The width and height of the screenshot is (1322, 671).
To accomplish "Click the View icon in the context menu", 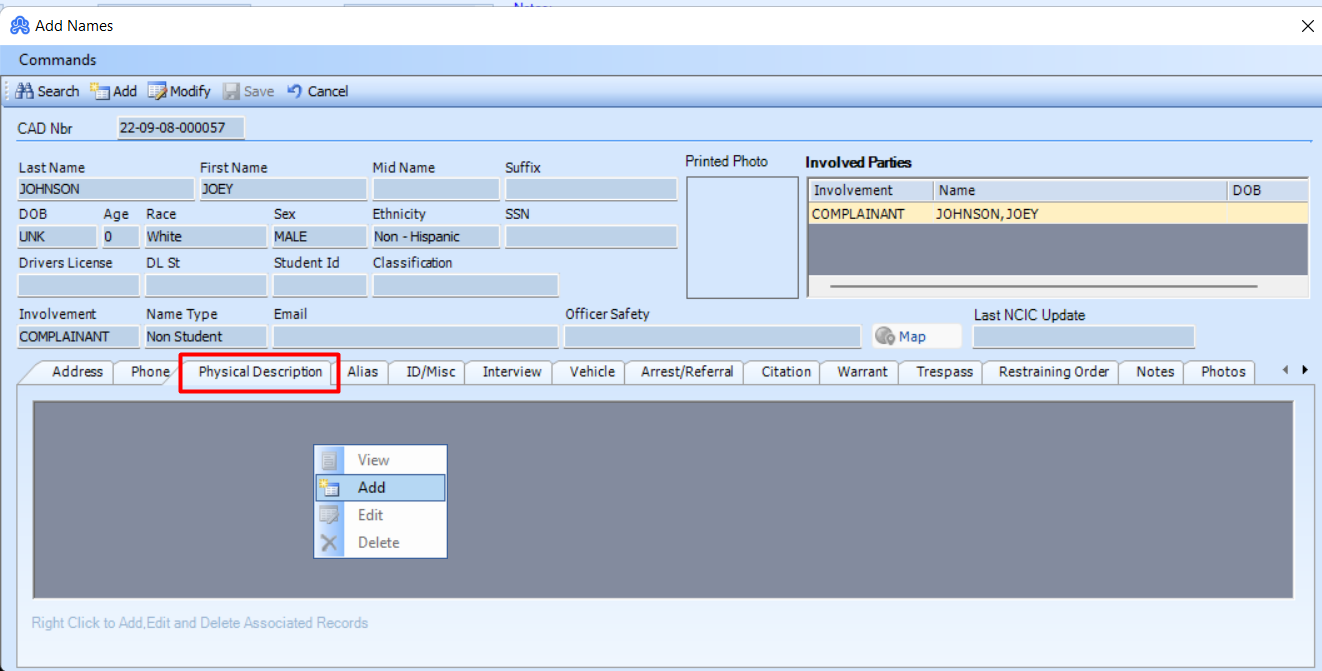I will pos(330,459).
